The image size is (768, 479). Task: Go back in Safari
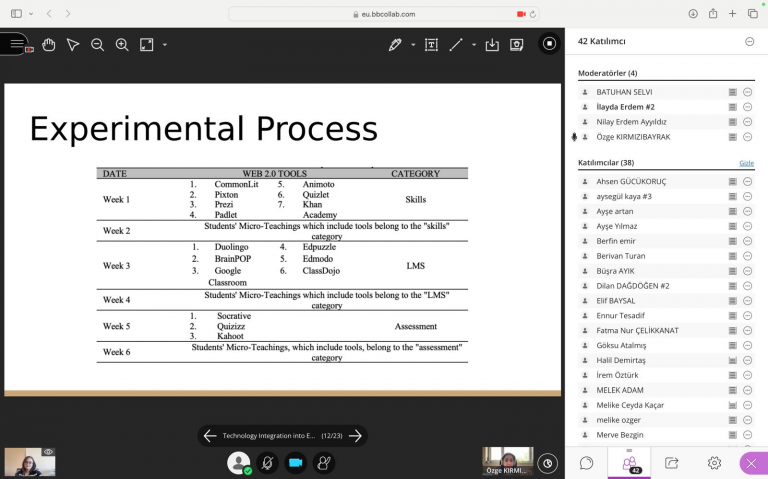pyautogui.click(x=49, y=14)
